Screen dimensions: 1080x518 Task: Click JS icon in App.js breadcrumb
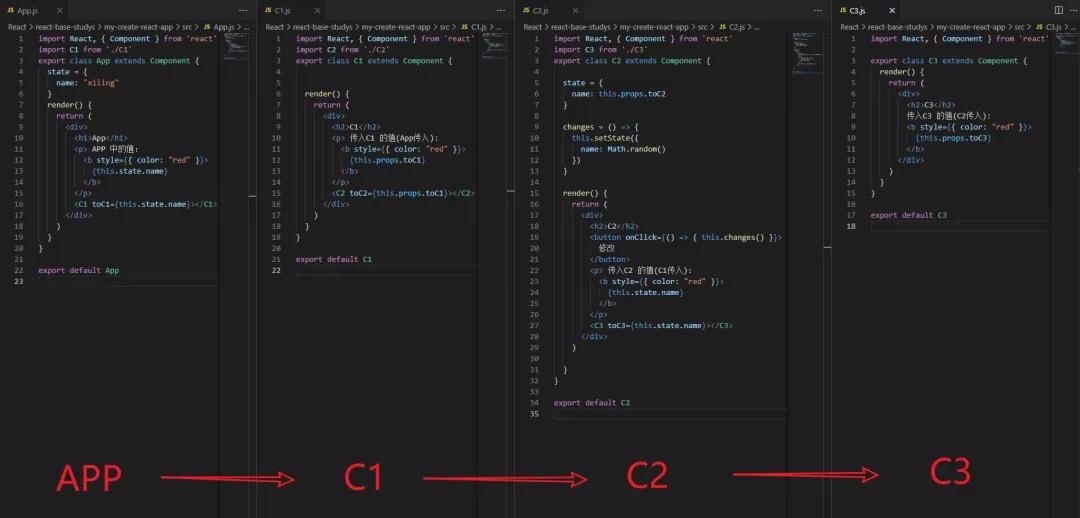pyautogui.click(x=207, y=27)
